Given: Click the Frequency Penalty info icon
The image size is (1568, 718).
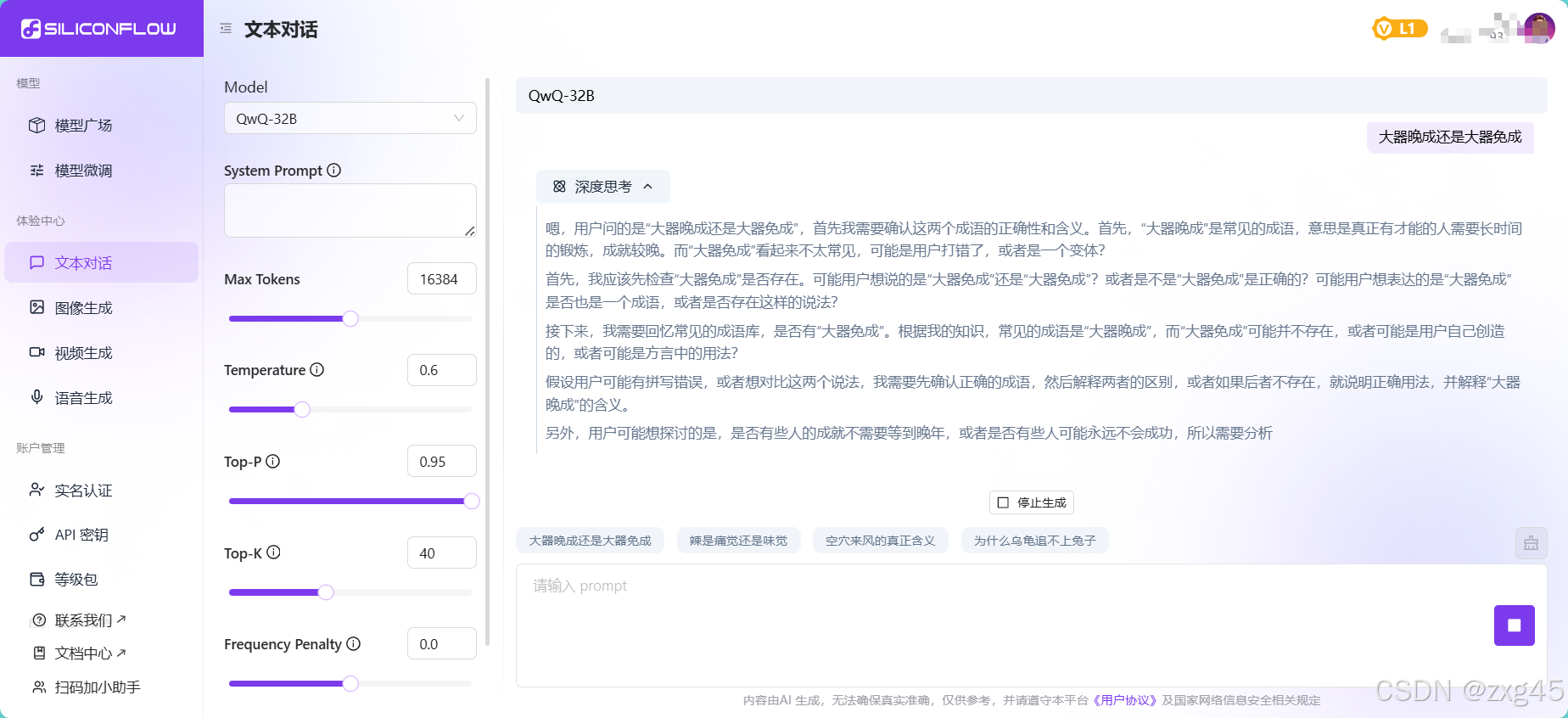Looking at the screenshot, I should pos(354,643).
